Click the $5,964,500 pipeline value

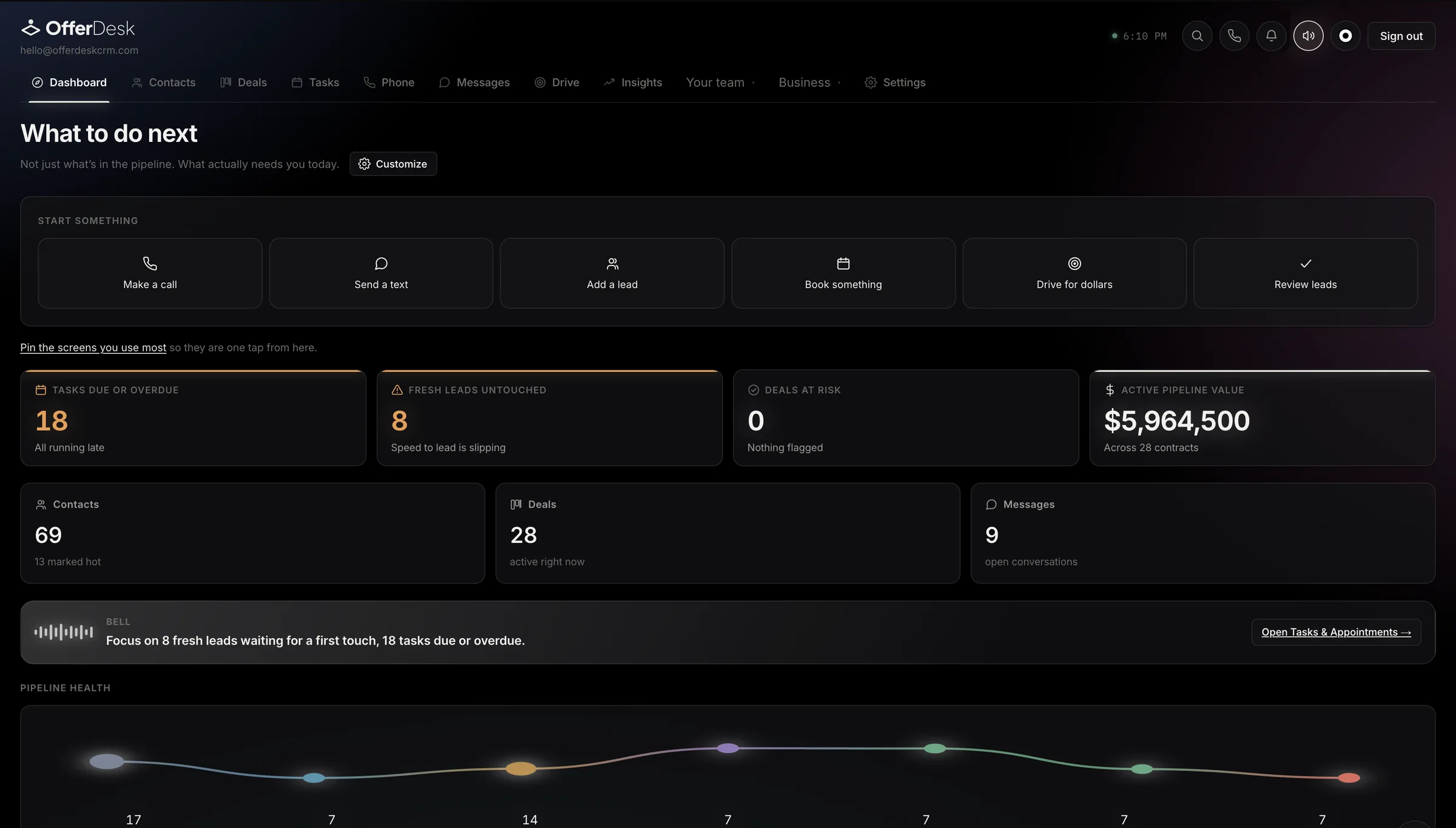click(x=1177, y=420)
